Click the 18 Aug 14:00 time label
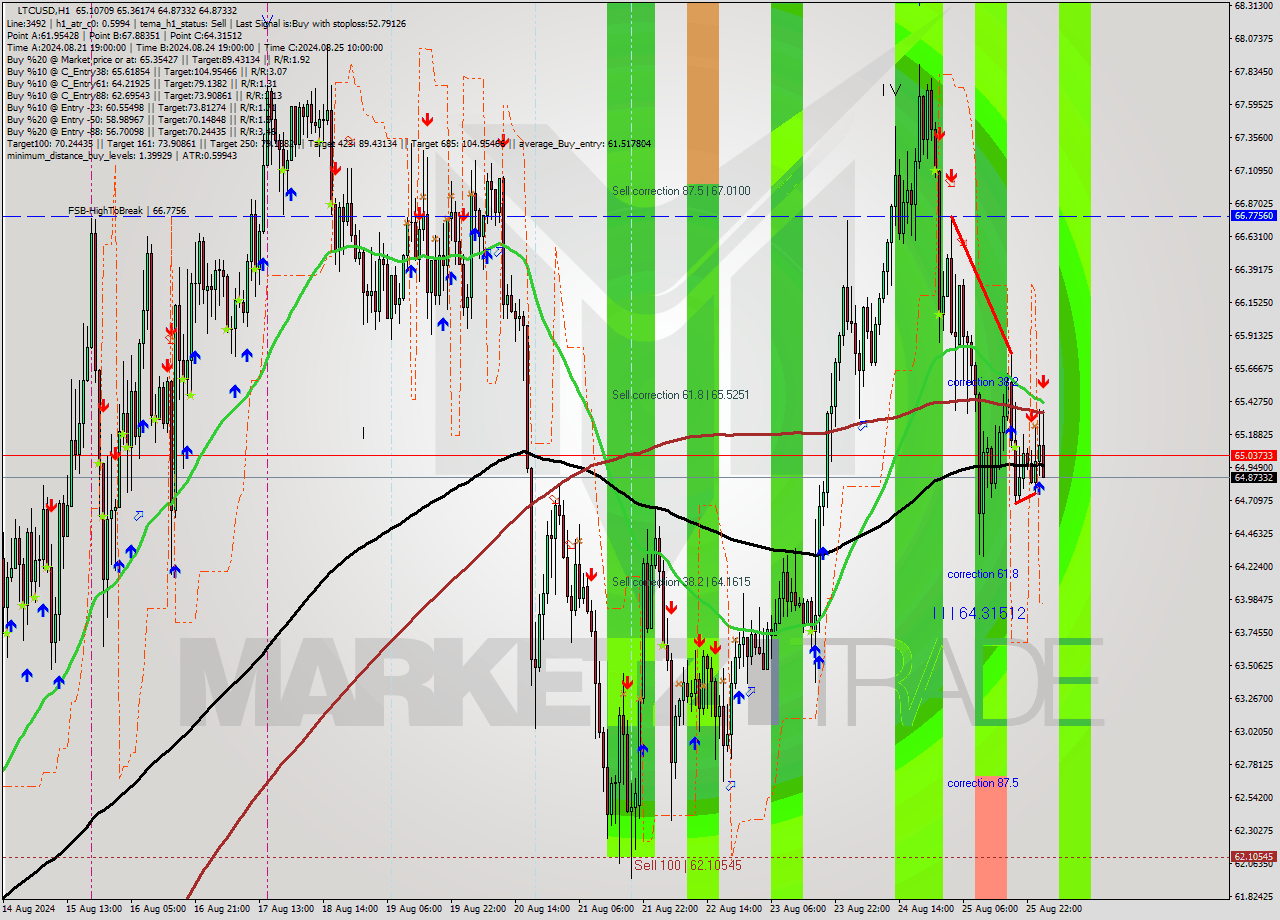 tap(351, 909)
